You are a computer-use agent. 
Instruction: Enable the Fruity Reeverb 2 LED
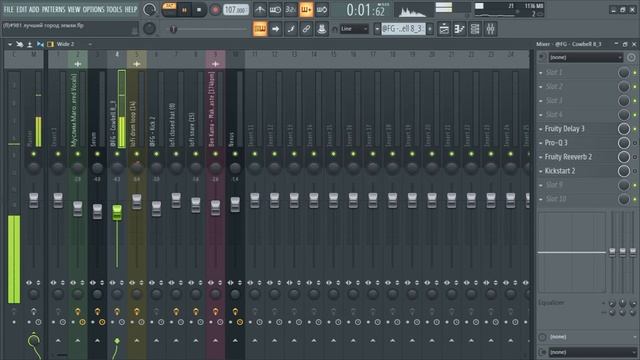point(635,157)
